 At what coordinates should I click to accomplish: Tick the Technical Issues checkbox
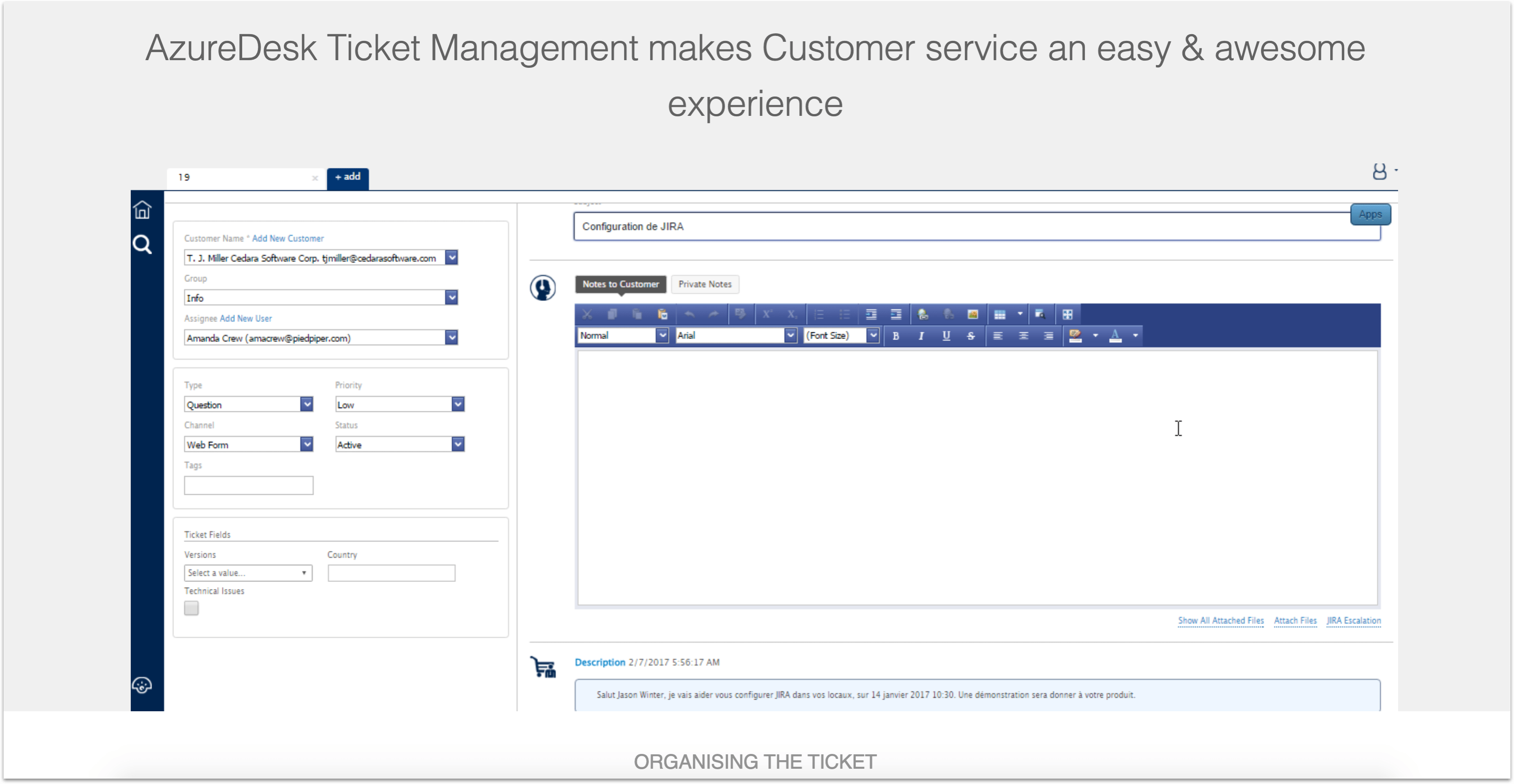[x=191, y=608]
